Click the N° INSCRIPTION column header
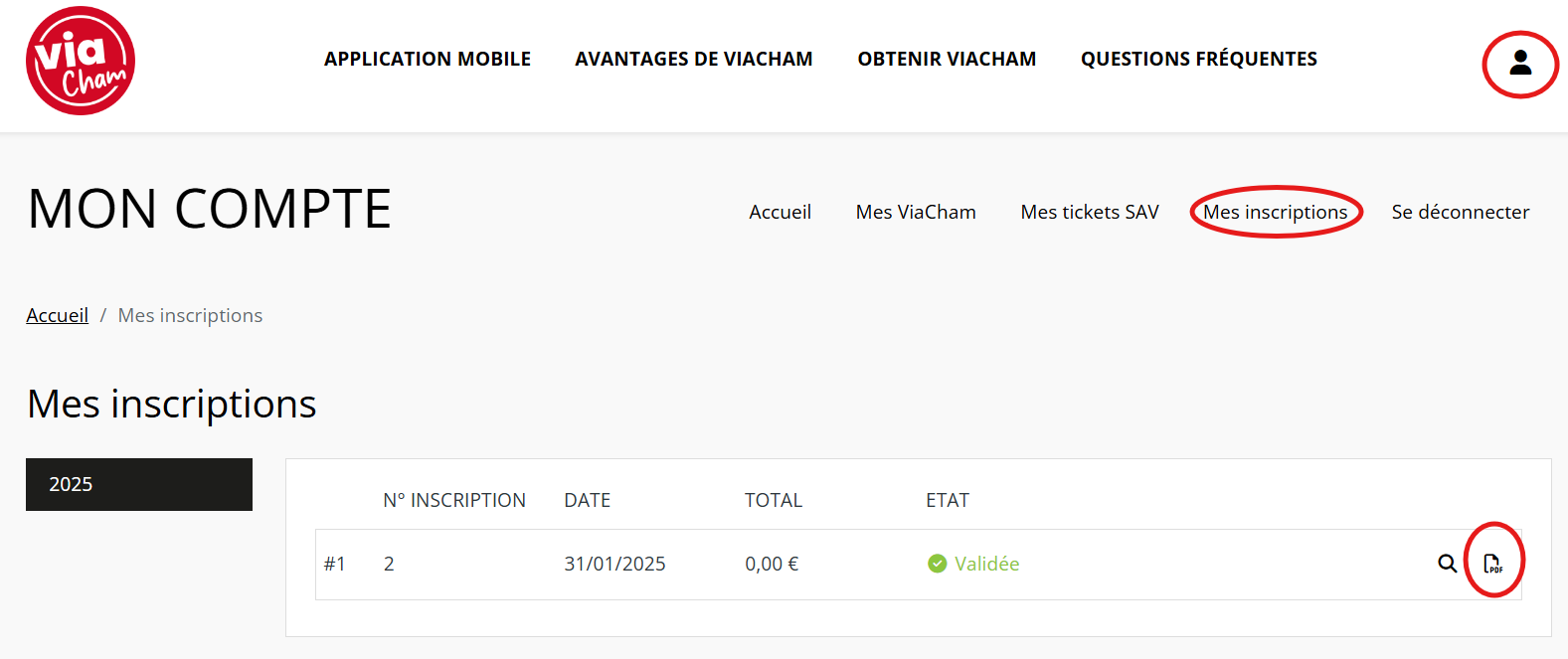This screenshot has height=659, width=1568. [454, 500]
